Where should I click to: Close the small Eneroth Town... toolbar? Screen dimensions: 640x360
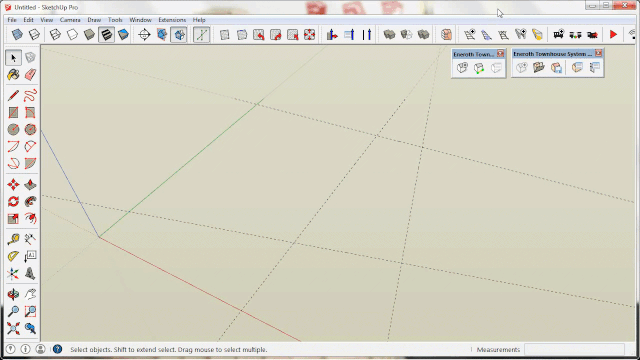click(x=500, y=53)
